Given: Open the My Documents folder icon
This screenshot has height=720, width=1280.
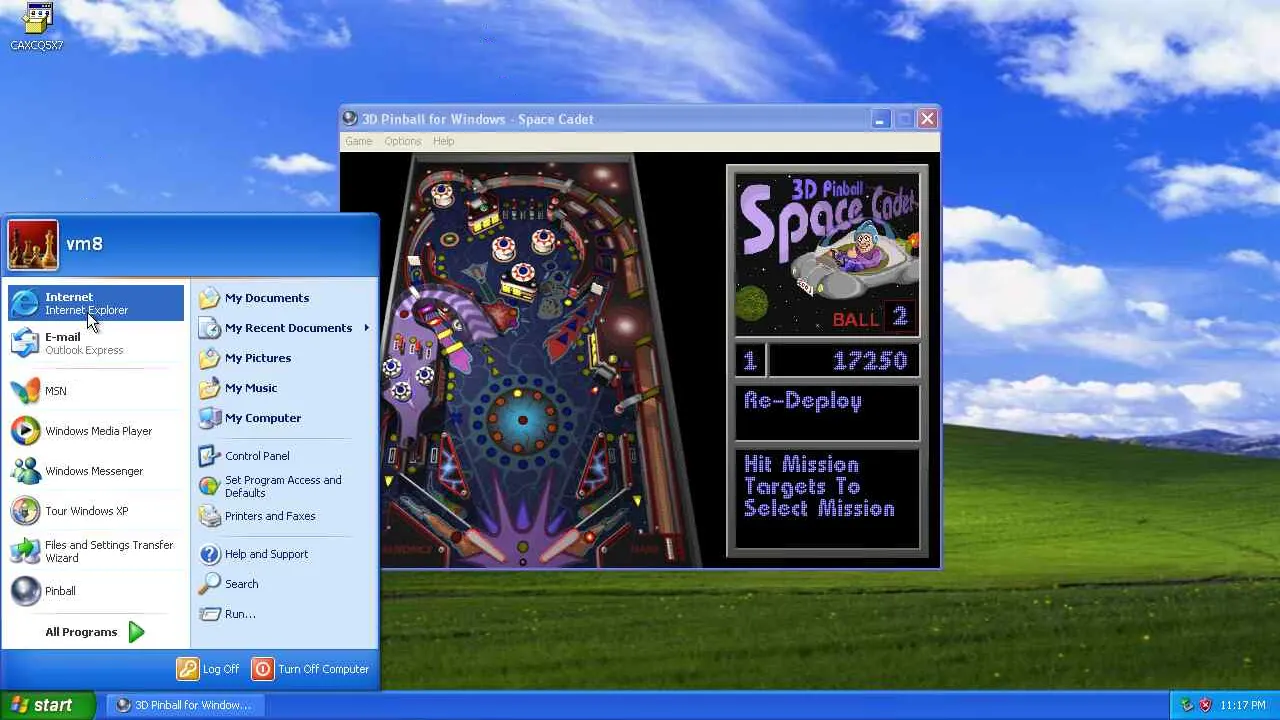Looking at the screenshot, I should (209, 298).
